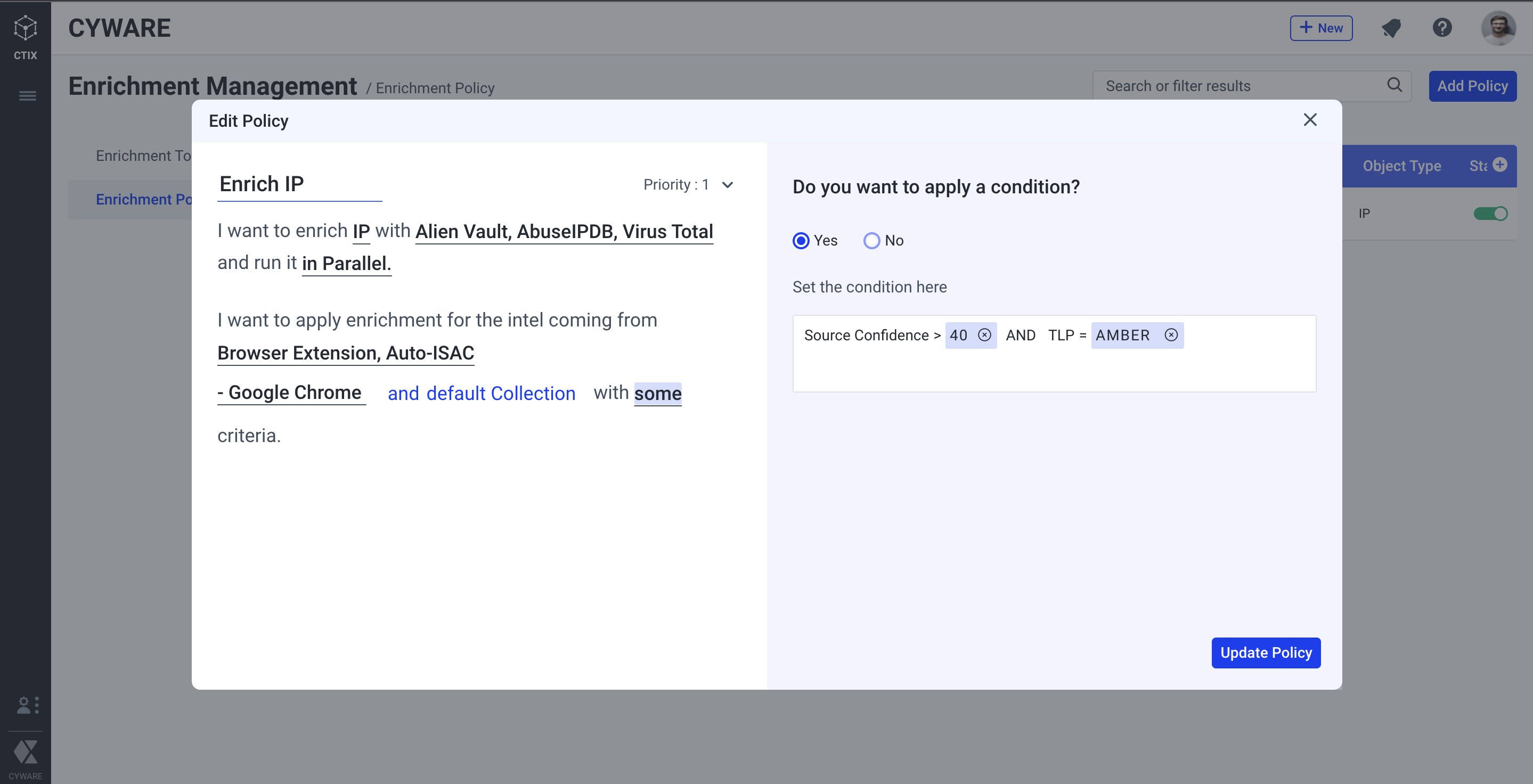
Task: Open the help question mark icon
Action: click(x=1442, y=28)
